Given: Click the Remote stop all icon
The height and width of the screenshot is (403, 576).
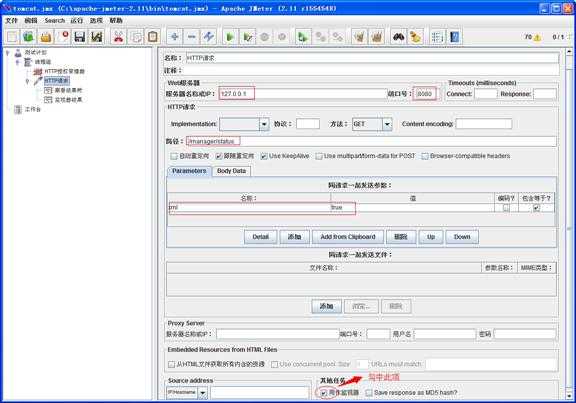Looking at the screenshot, I should point(320,37).
